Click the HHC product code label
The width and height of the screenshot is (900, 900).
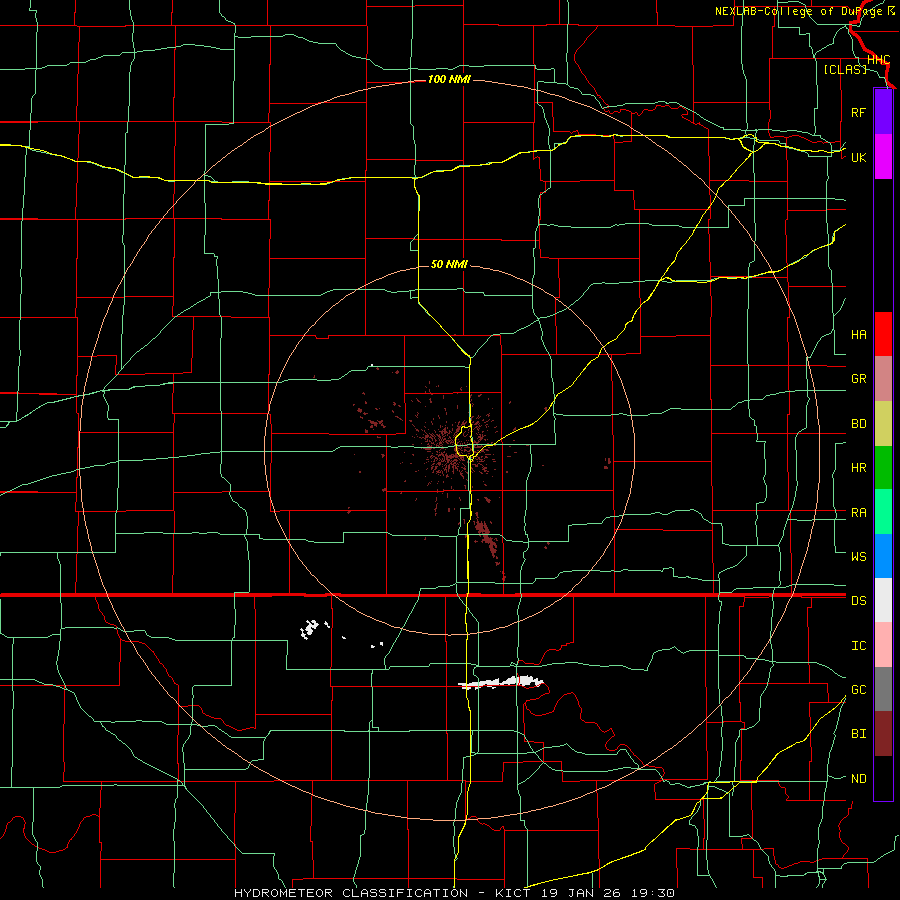pyautogui.click(x=878, y=60)
